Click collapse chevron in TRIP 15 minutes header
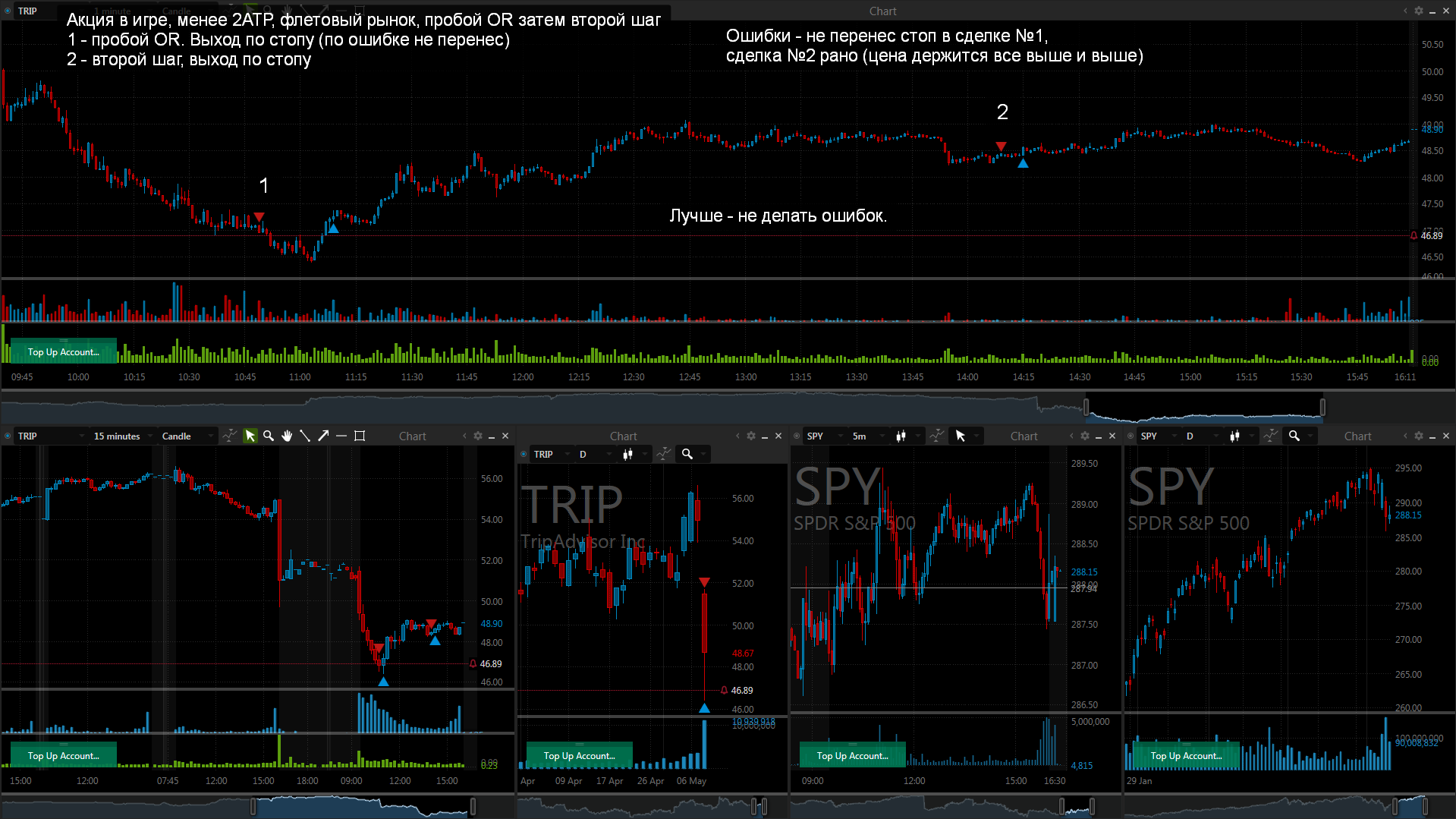 pos(464,436)
